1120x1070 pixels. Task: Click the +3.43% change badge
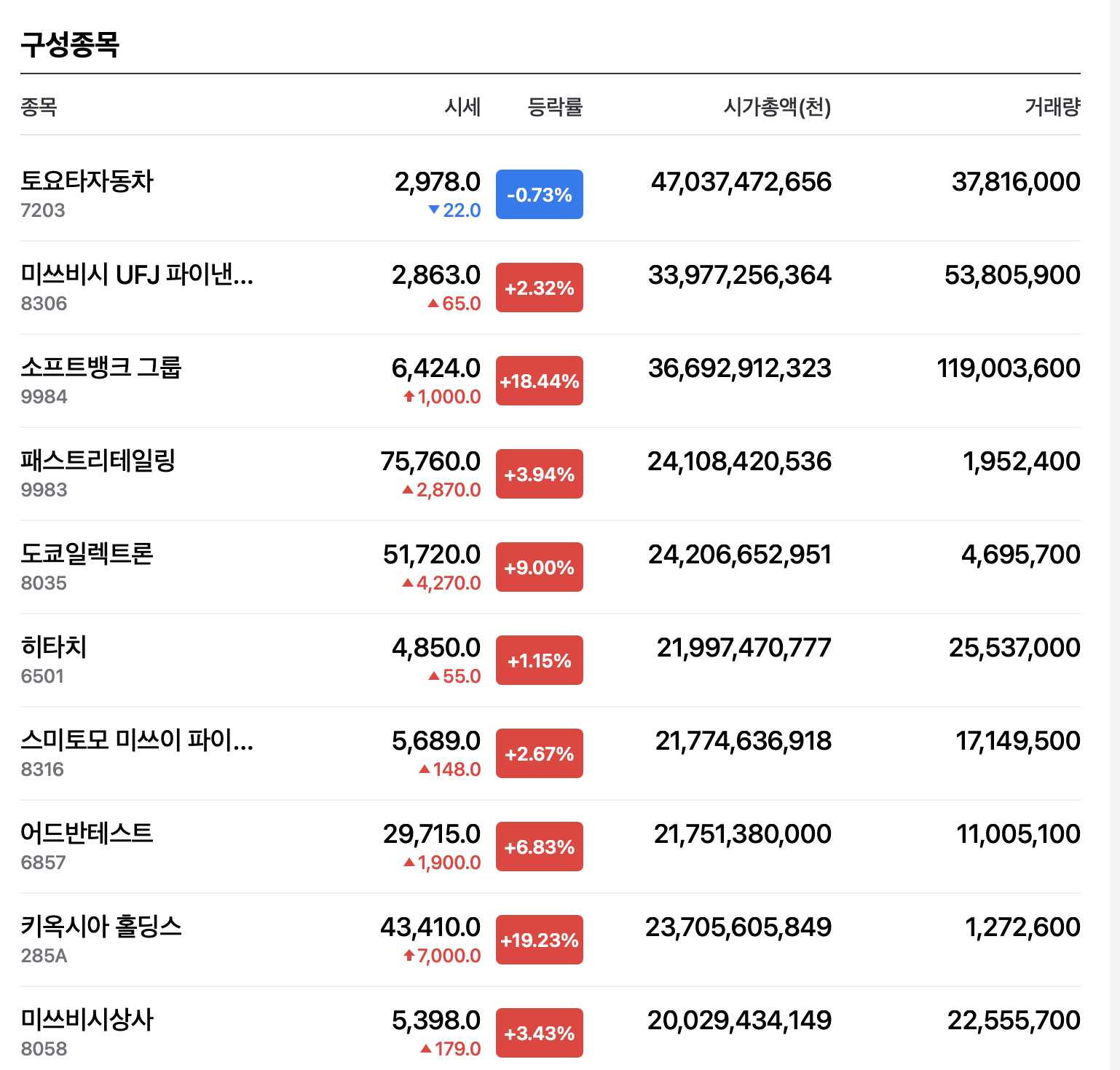click(x=540, y=1033)
